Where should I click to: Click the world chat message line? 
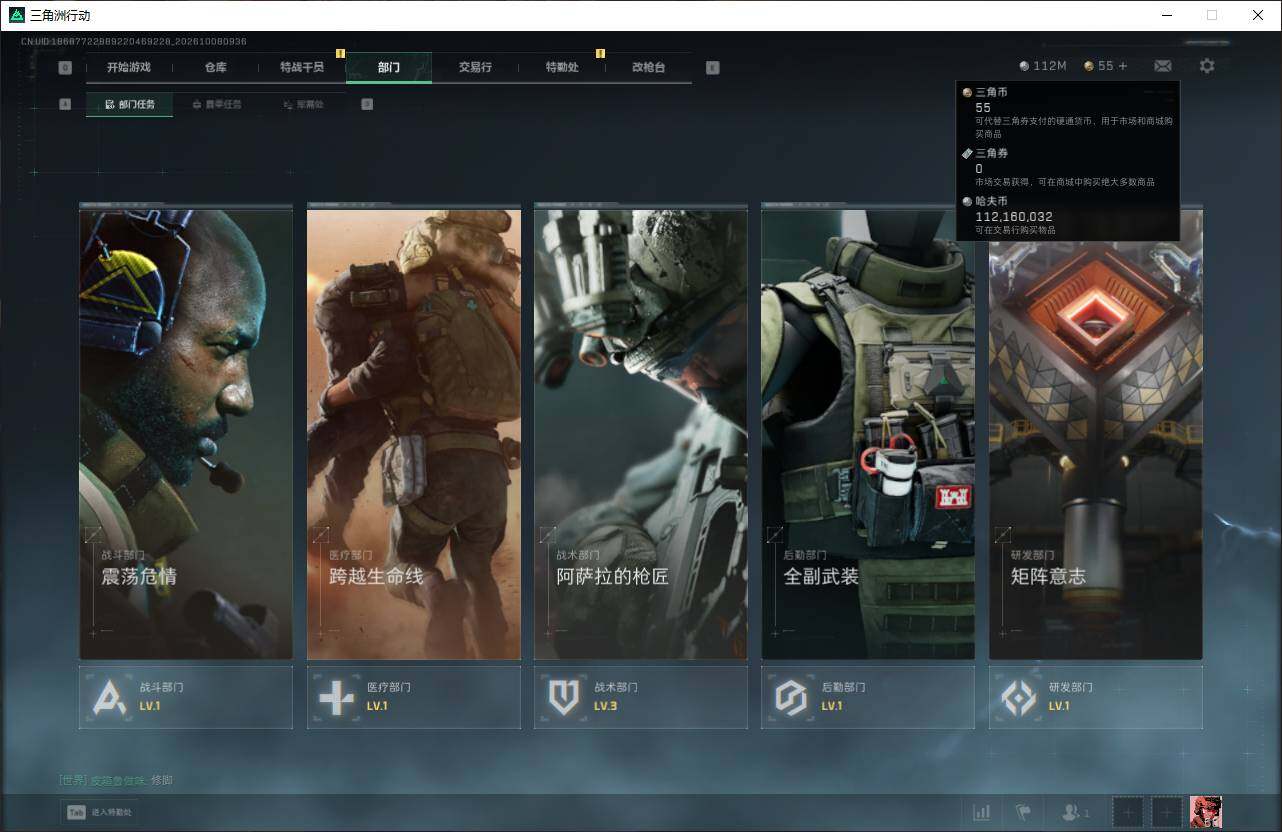(x=116, y=780)
